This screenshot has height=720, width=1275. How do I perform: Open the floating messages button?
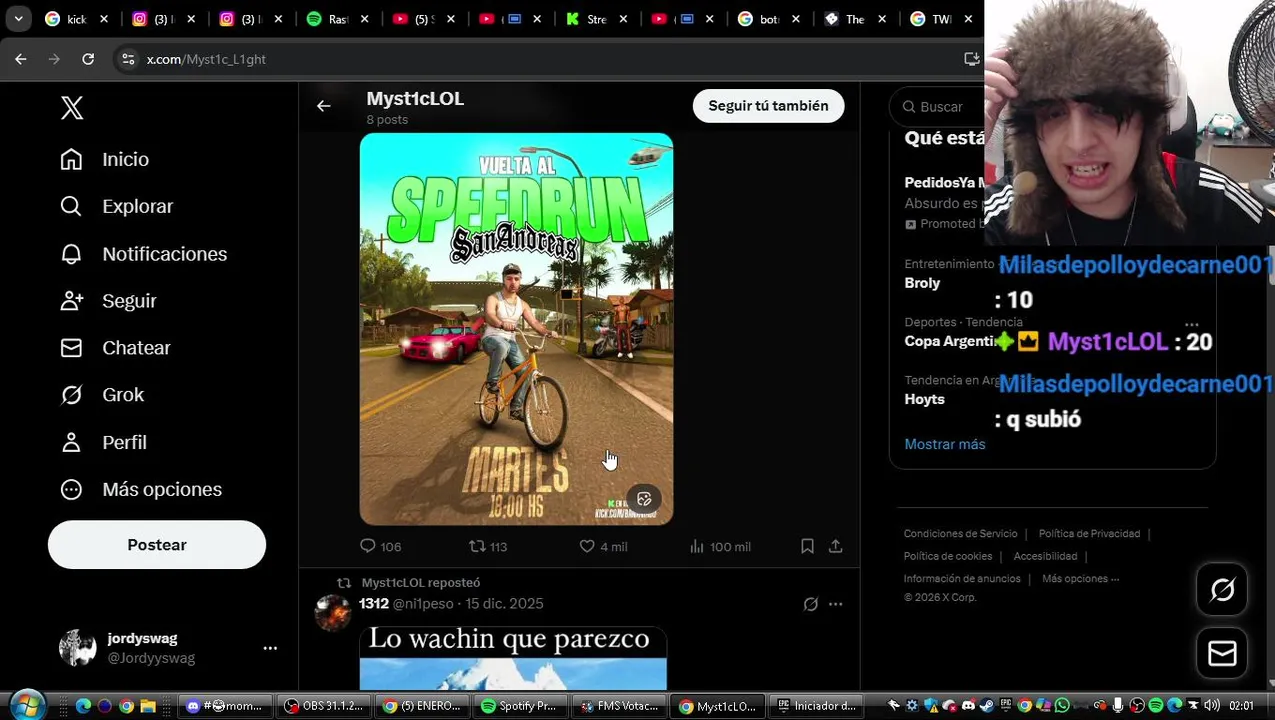click(1222, 653)
